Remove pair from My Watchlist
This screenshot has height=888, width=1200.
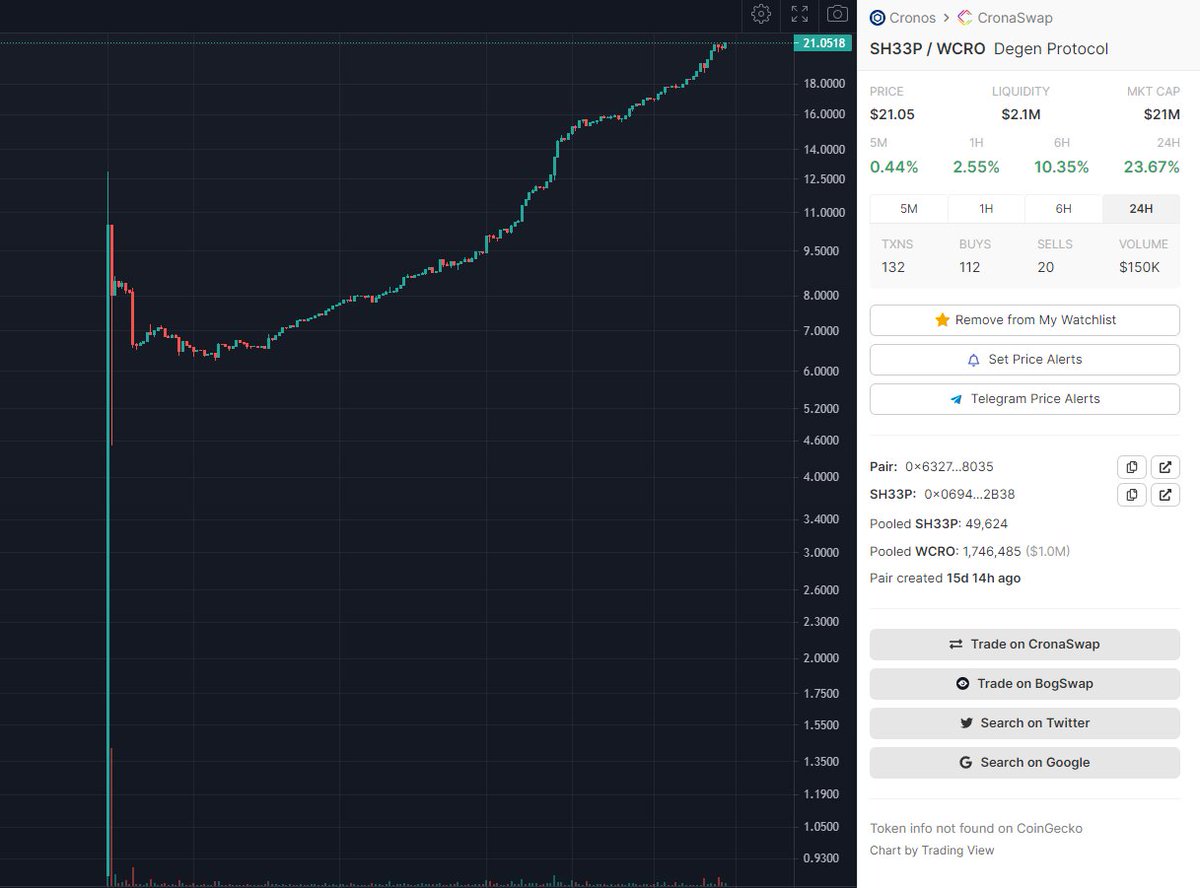1025,320
